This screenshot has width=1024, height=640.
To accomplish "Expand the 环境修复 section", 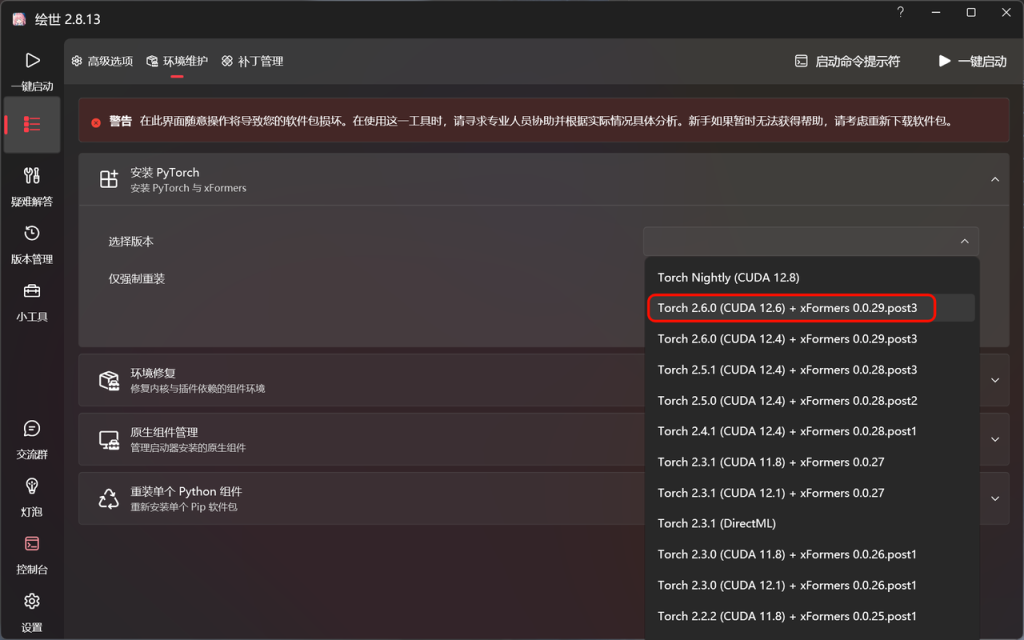I will pos(994,380).
